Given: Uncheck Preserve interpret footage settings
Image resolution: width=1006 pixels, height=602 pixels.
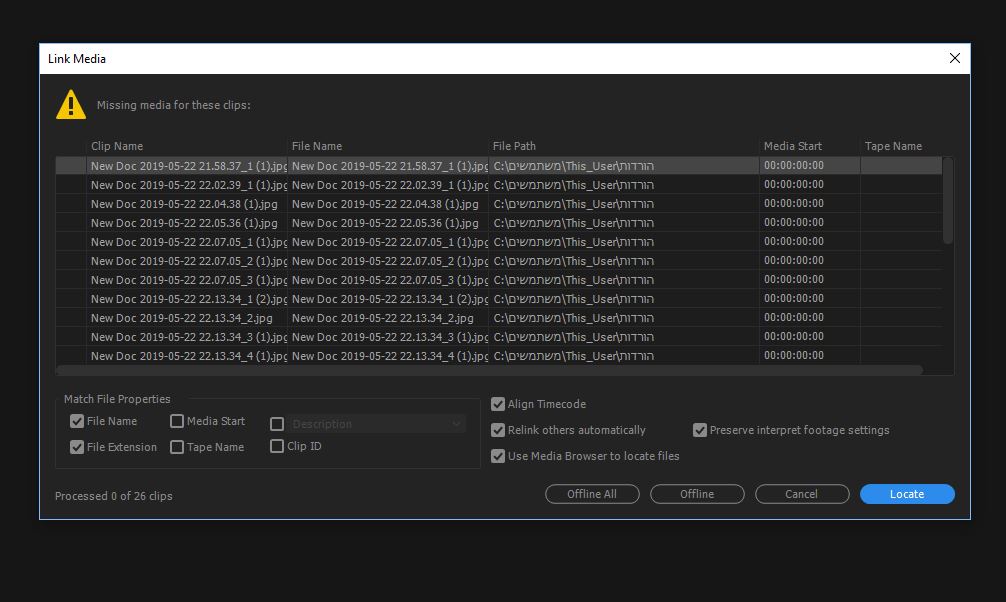Looking at the screenshot, I should pos(700,430).
